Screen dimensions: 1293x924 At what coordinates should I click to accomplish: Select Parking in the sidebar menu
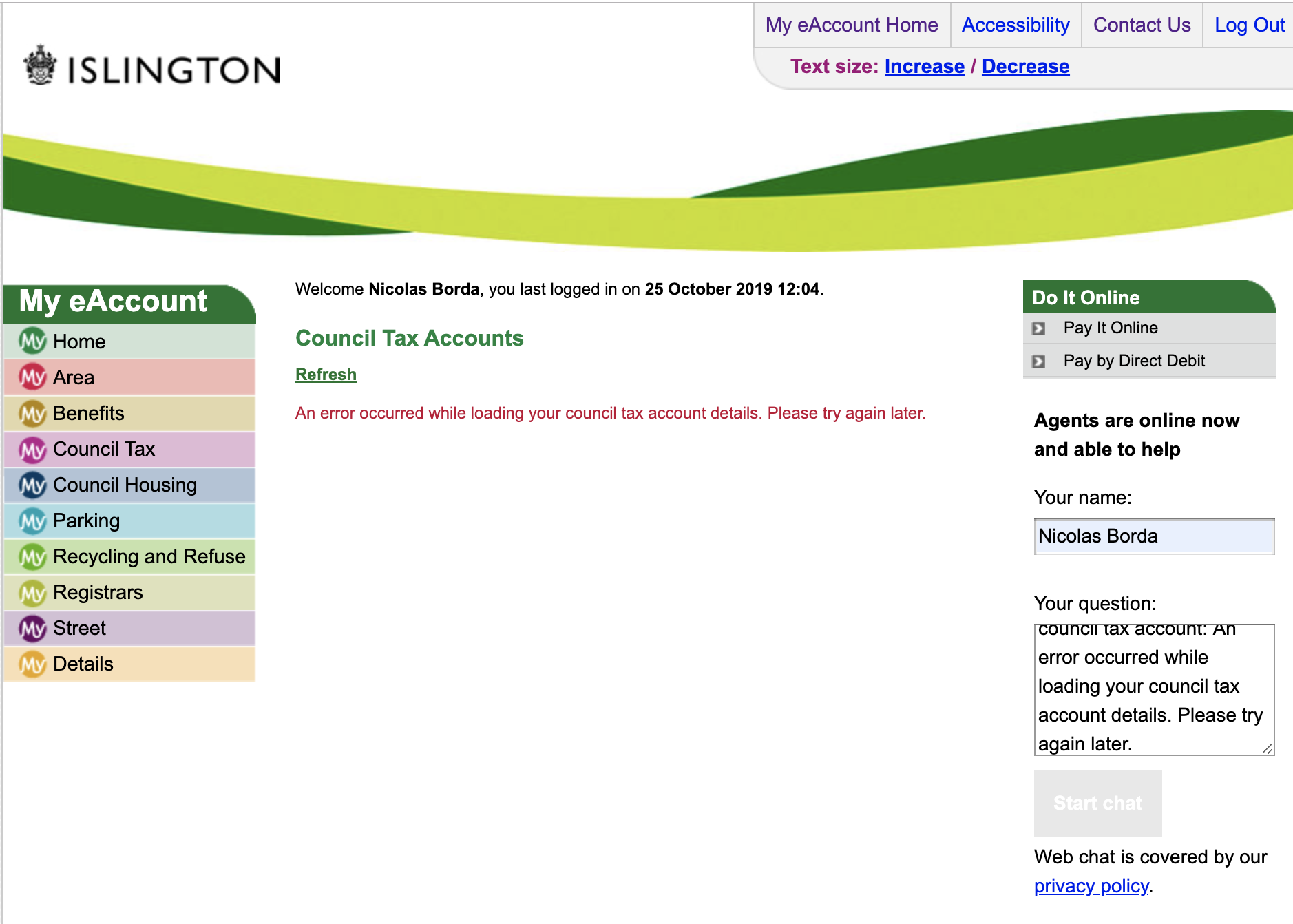tap(129, 521)
